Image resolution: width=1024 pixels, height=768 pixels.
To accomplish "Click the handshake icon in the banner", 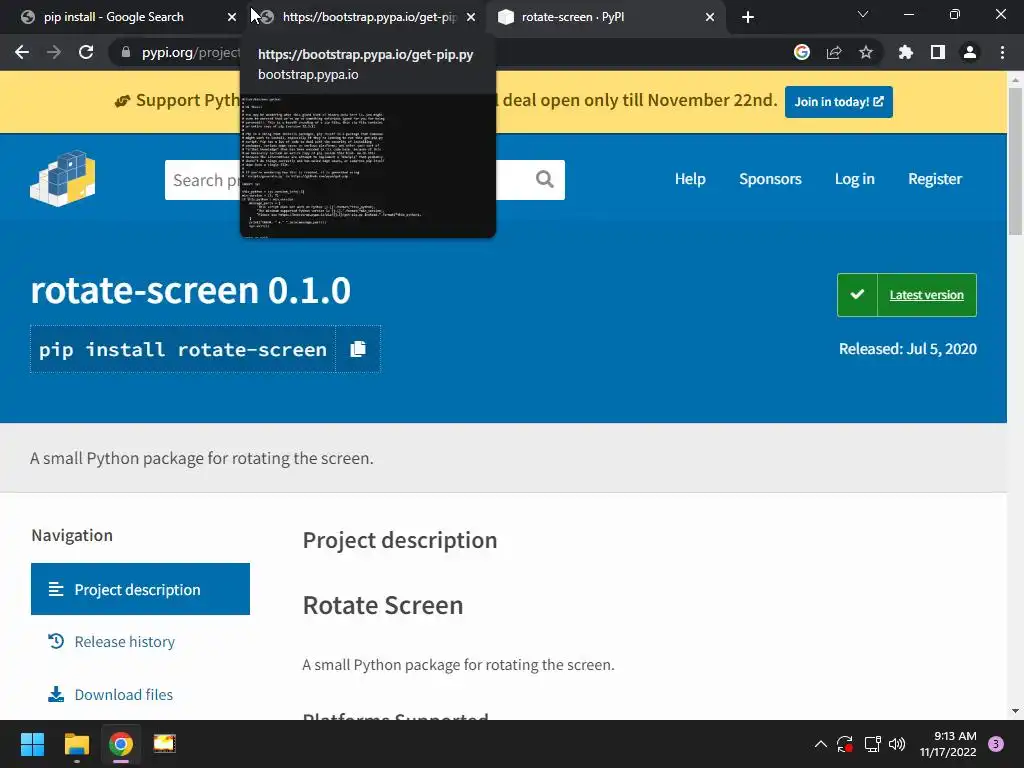I will tap(122, 101).
